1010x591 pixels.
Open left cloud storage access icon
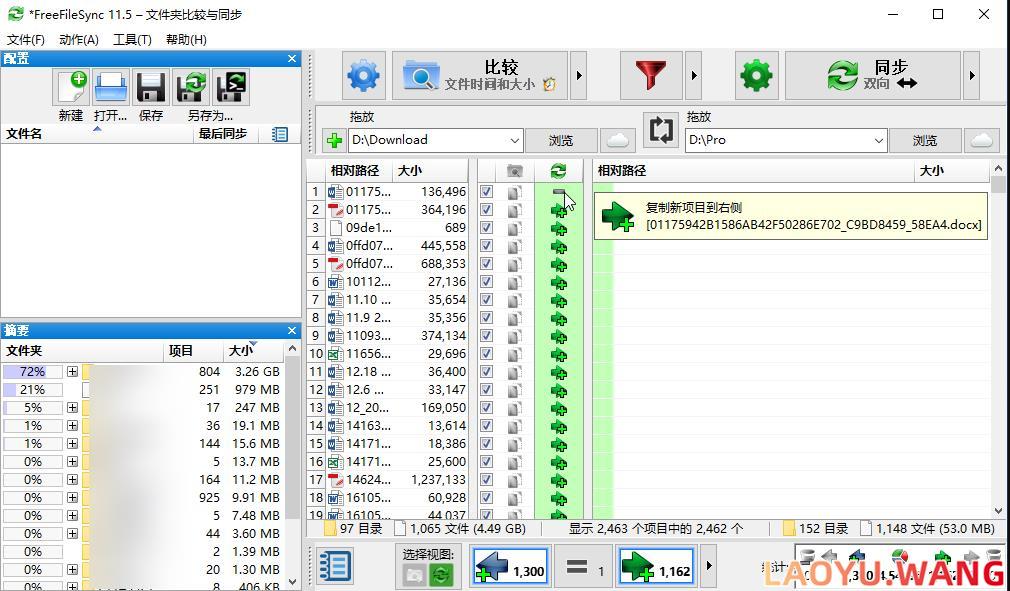618,140
